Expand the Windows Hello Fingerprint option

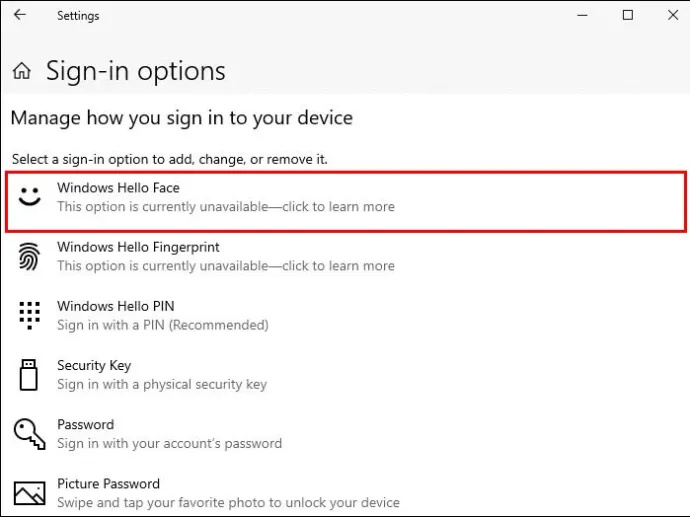point(346,256)
